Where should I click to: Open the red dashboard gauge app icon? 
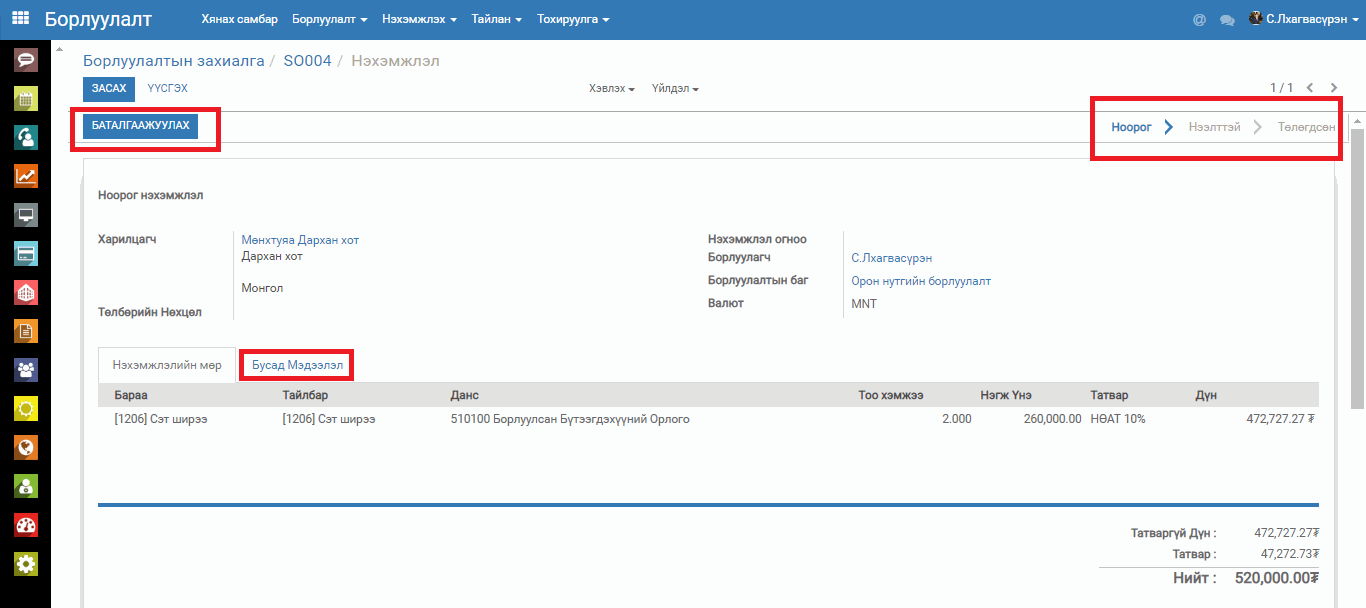coord(26,525)
